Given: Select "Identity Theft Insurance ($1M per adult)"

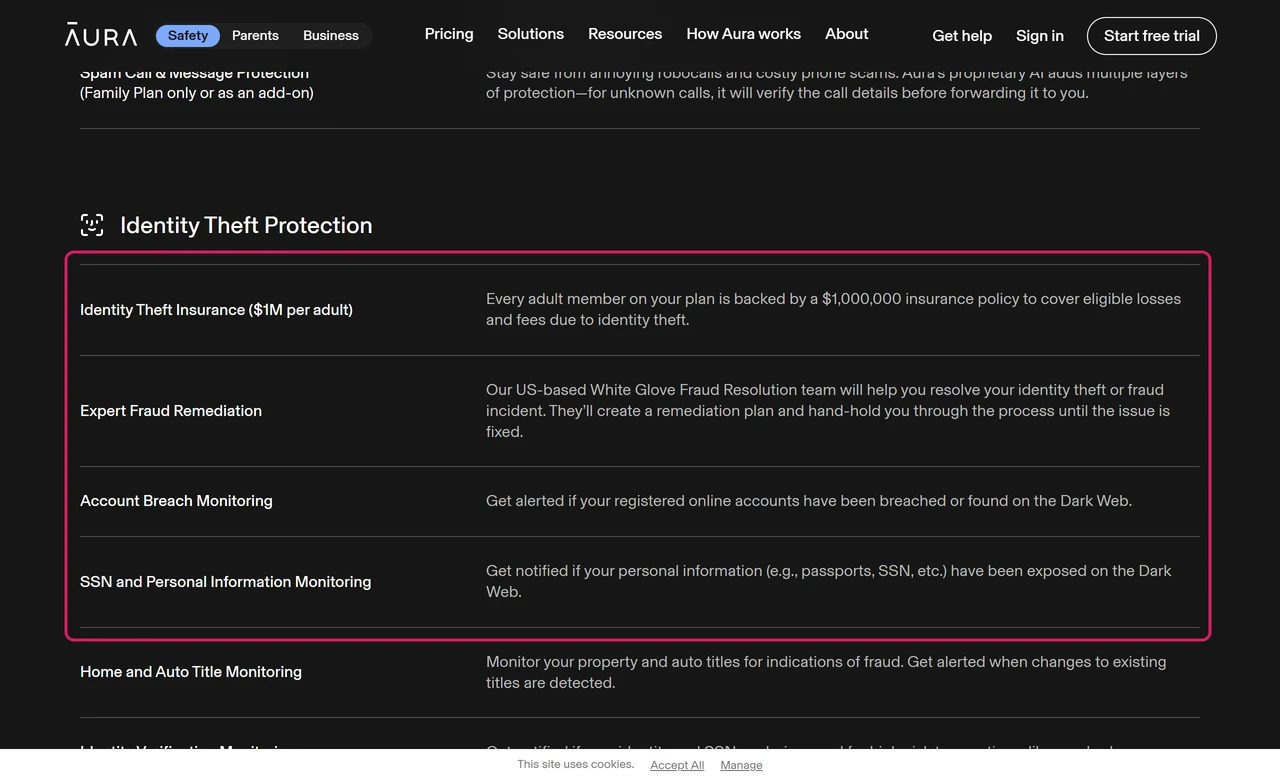Looking at the screenshot, I should click(x=216, y=310).
